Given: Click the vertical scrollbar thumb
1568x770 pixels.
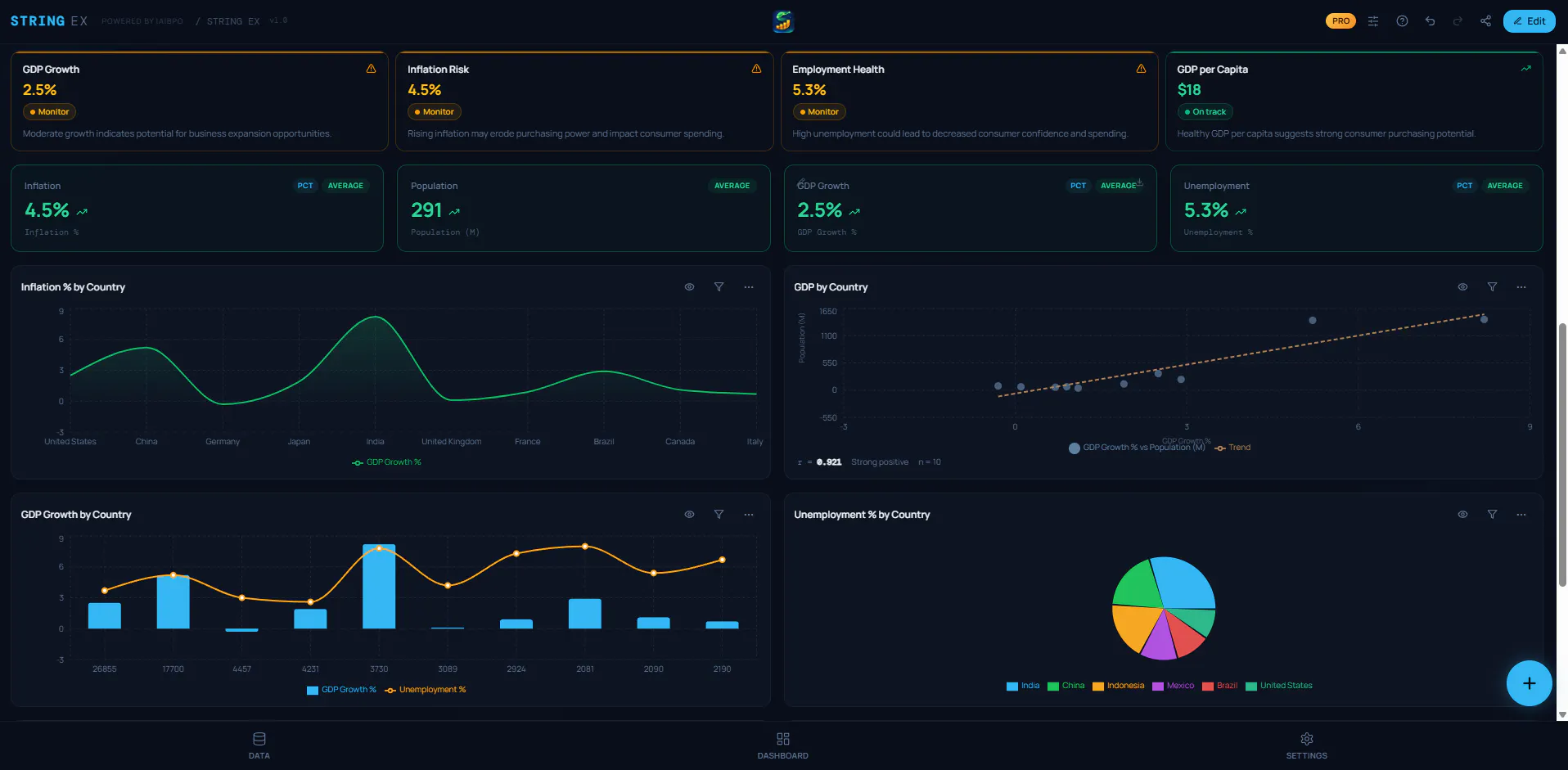Looking at the screenshot, I should [x=1562, y=454].
